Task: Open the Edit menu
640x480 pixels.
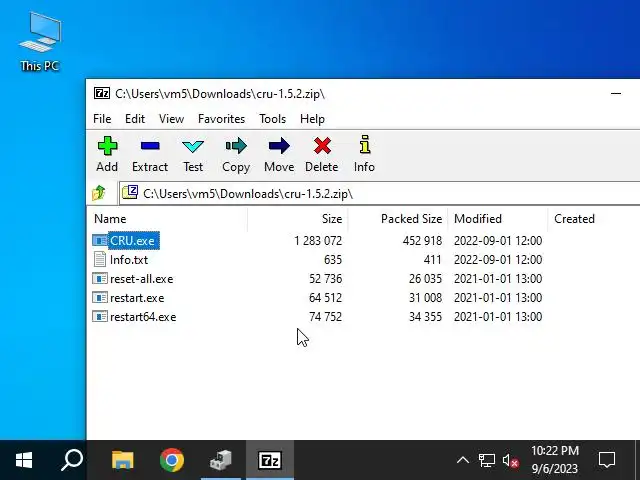Action: point(135,119)
